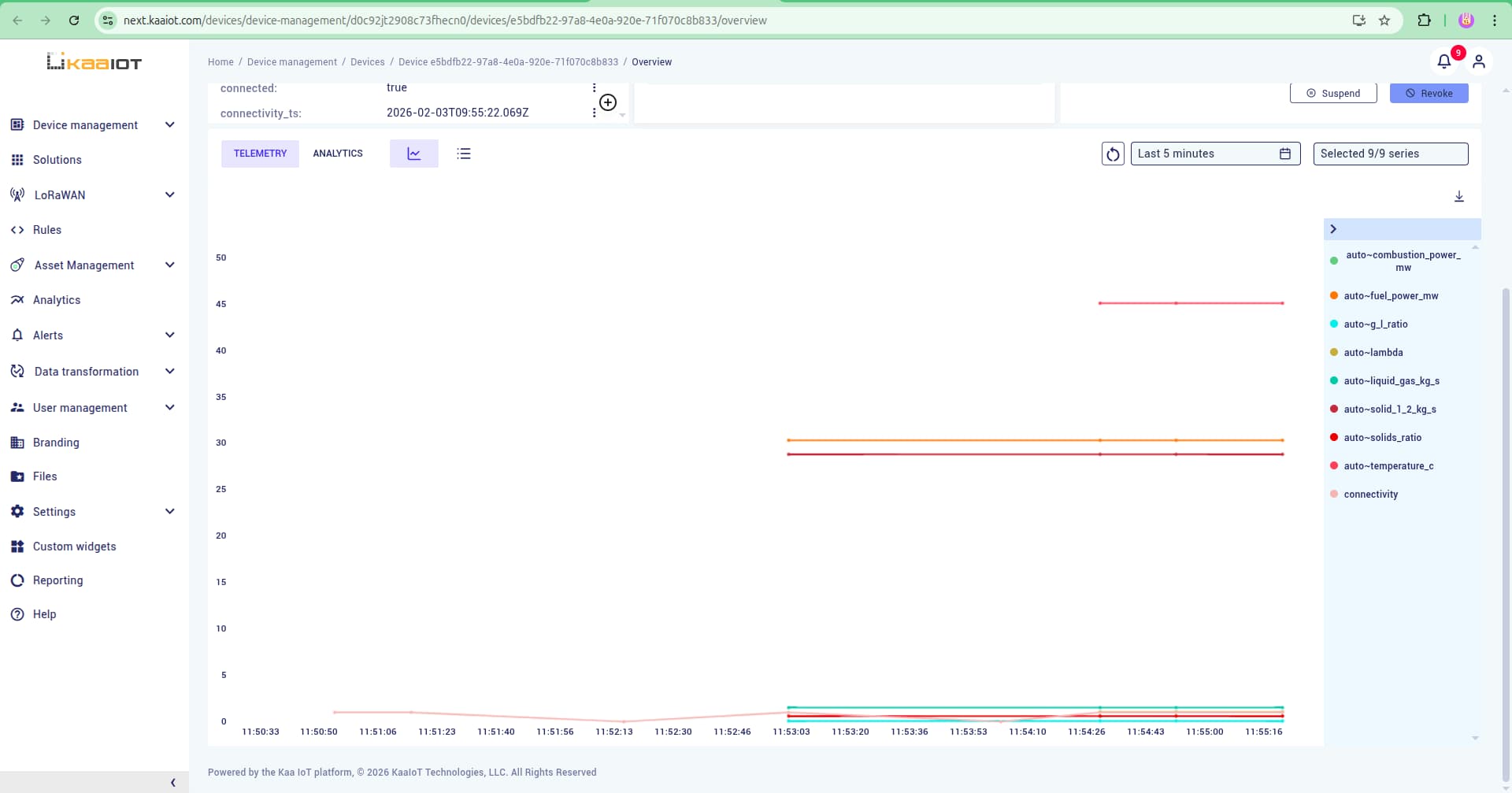Collapse the legend panel with arrow
Image resolution: width=1512 pixels, height=793 pixels.
tap(1333, 229)
